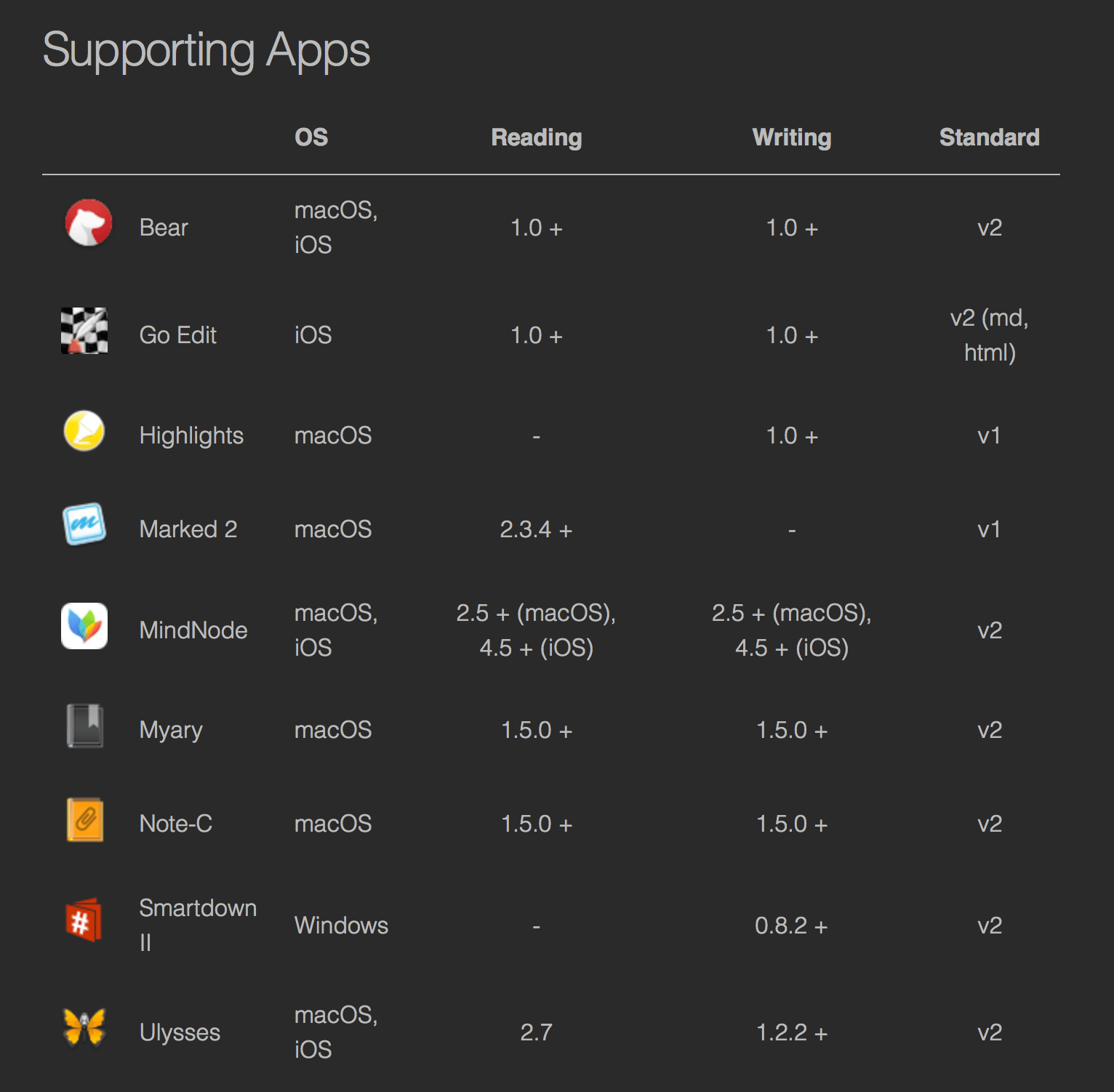Select the "2.7" Reading cell

tap(537, 1033)
